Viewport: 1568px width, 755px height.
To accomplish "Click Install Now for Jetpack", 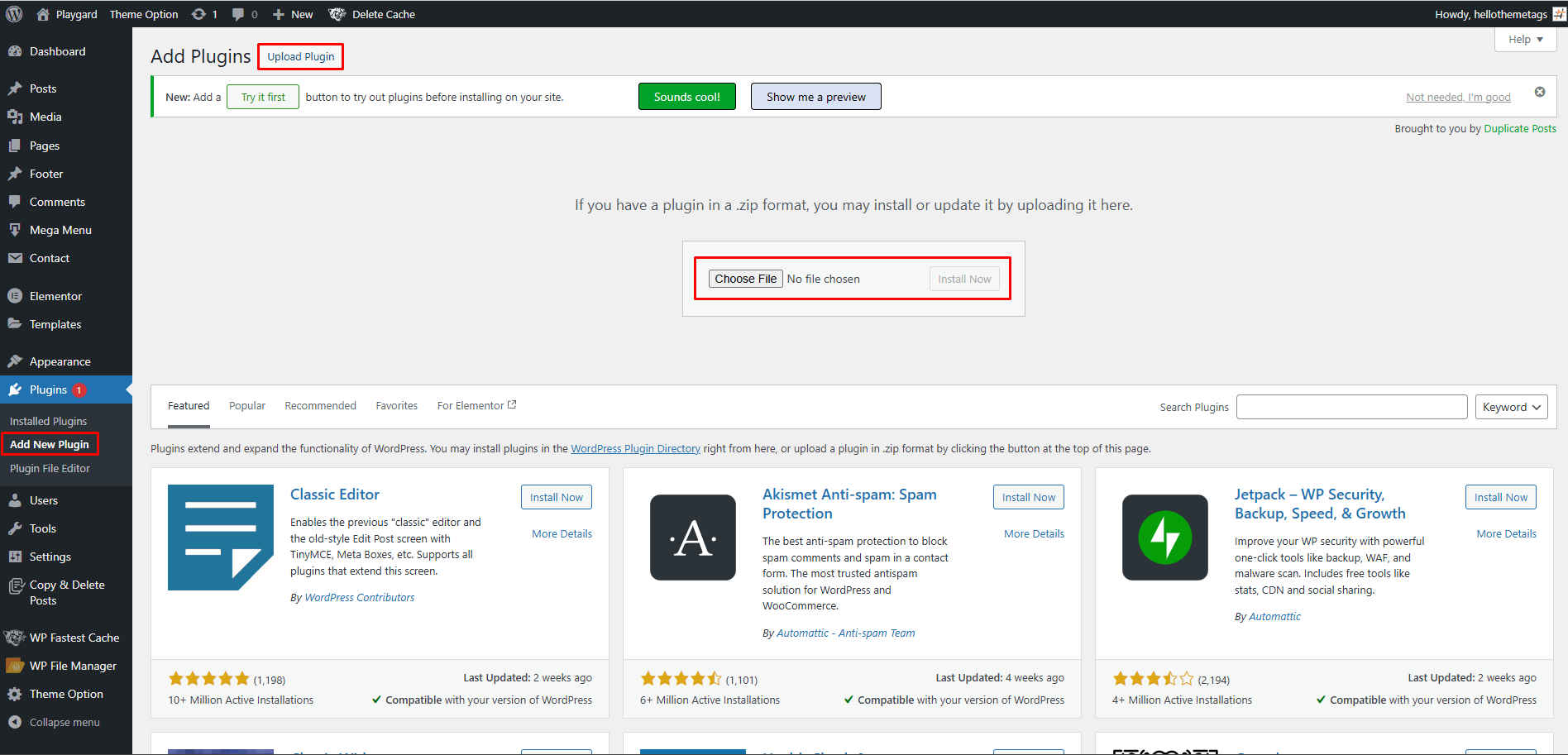I will coord(1501,497).
